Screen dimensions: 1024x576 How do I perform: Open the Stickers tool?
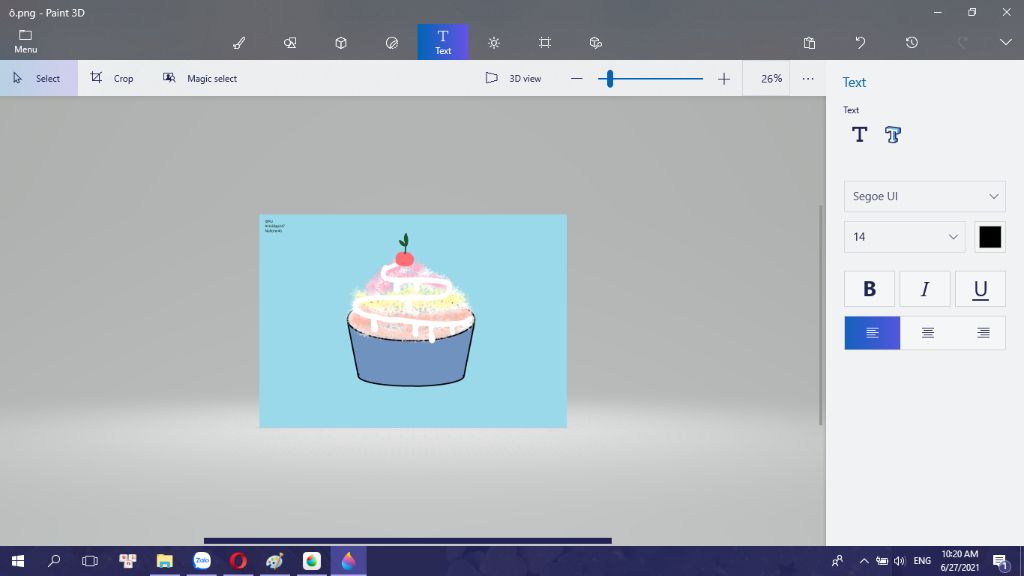[x=392, y=43]
